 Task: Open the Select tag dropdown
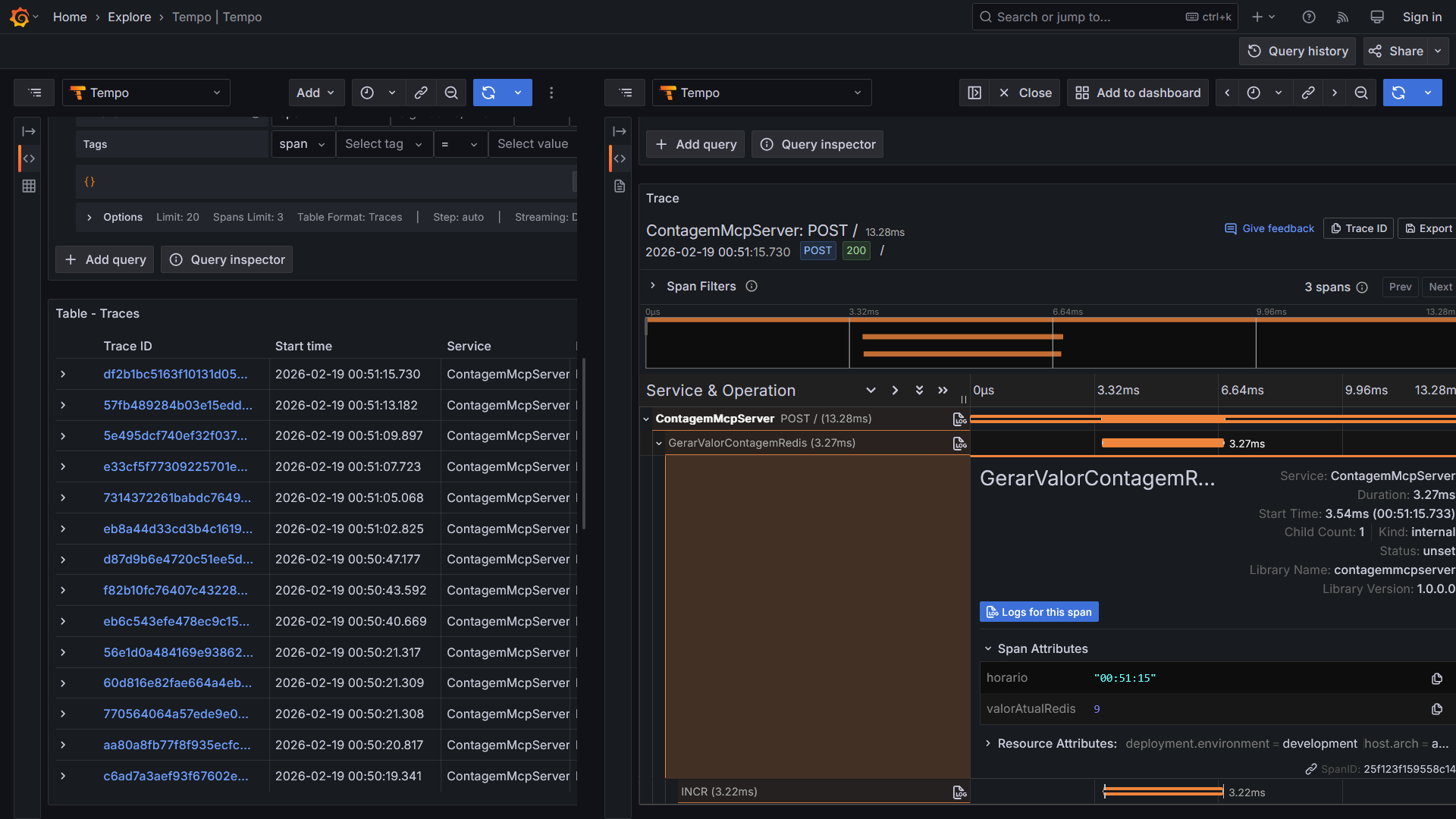[x=384, y=144]
